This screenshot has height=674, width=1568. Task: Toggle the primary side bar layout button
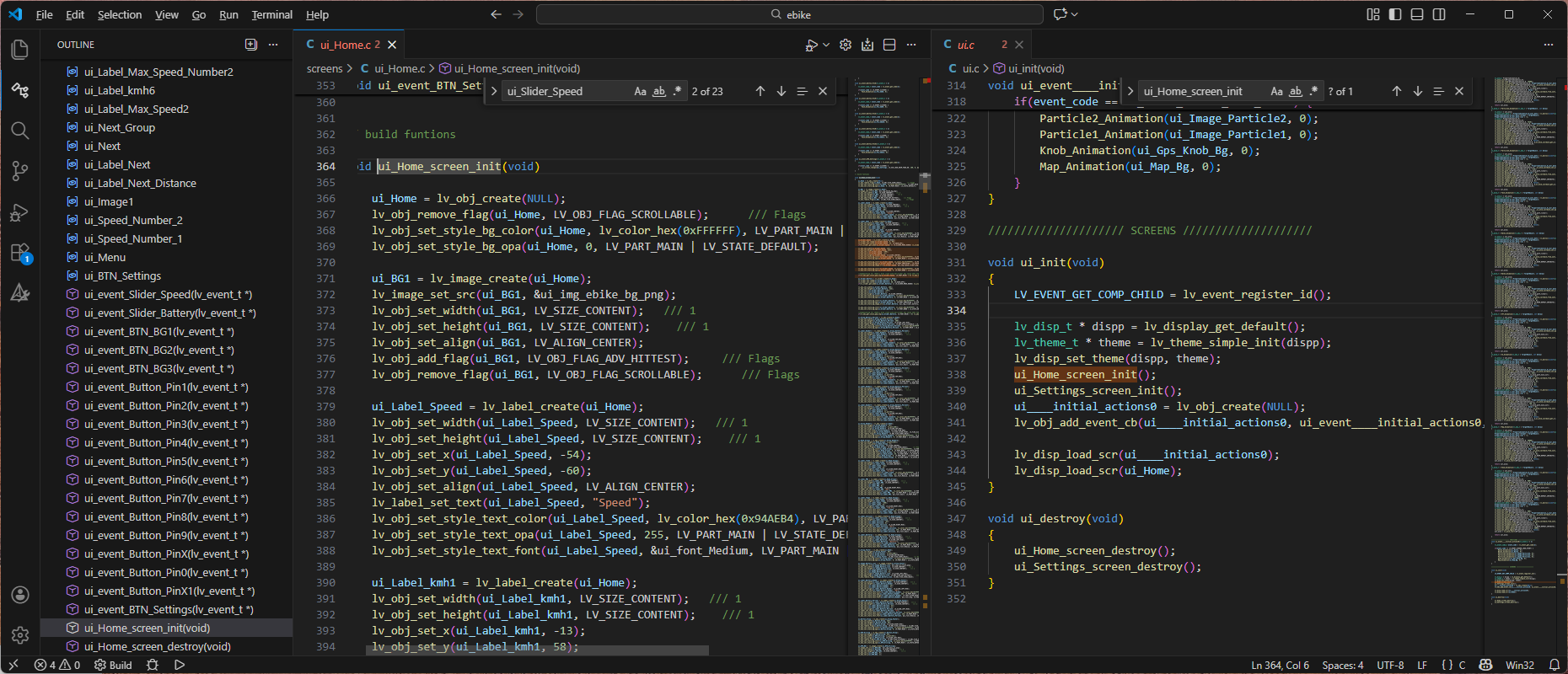pos(1395,14)
